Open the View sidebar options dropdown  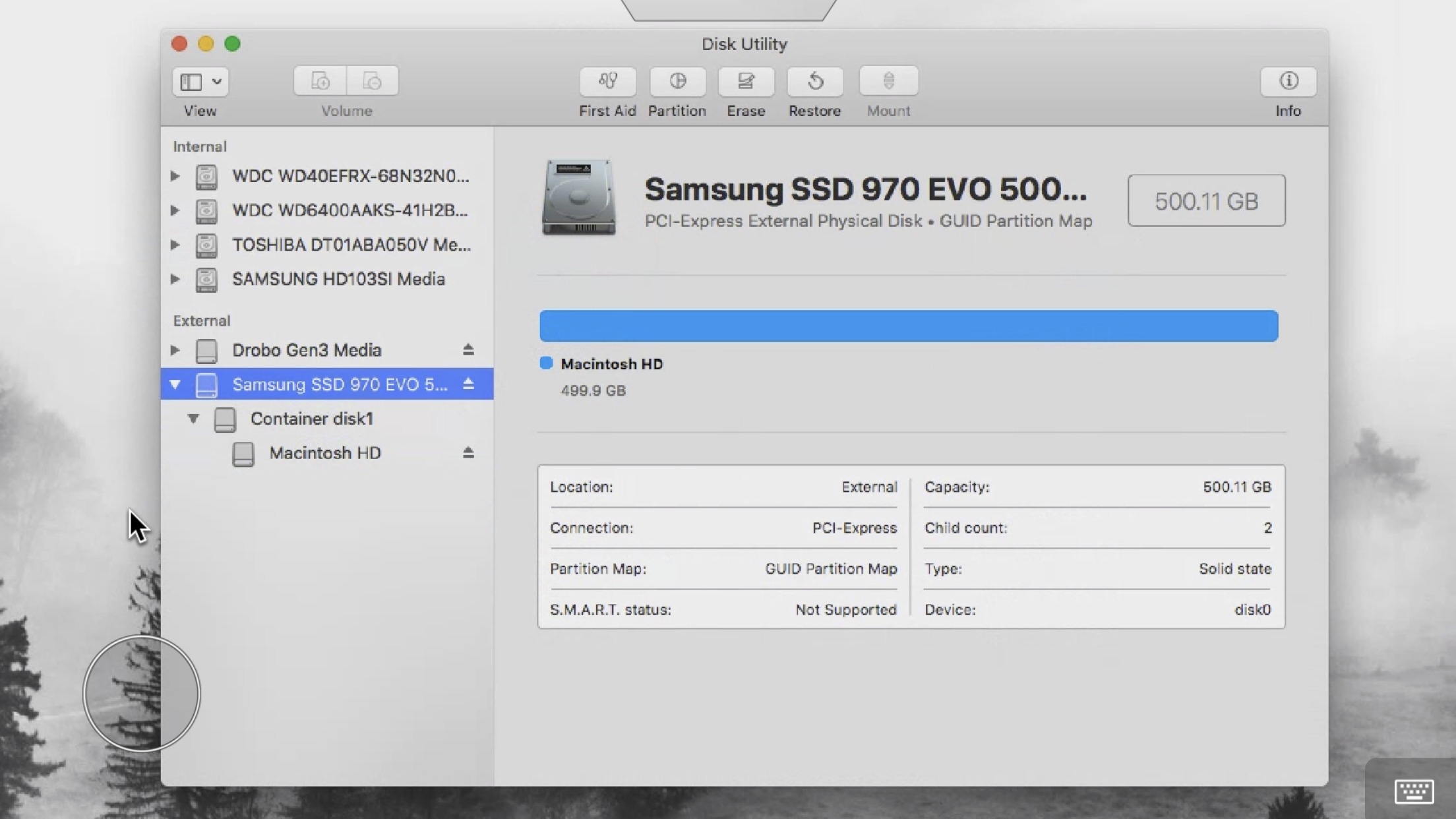click(200, 82)
